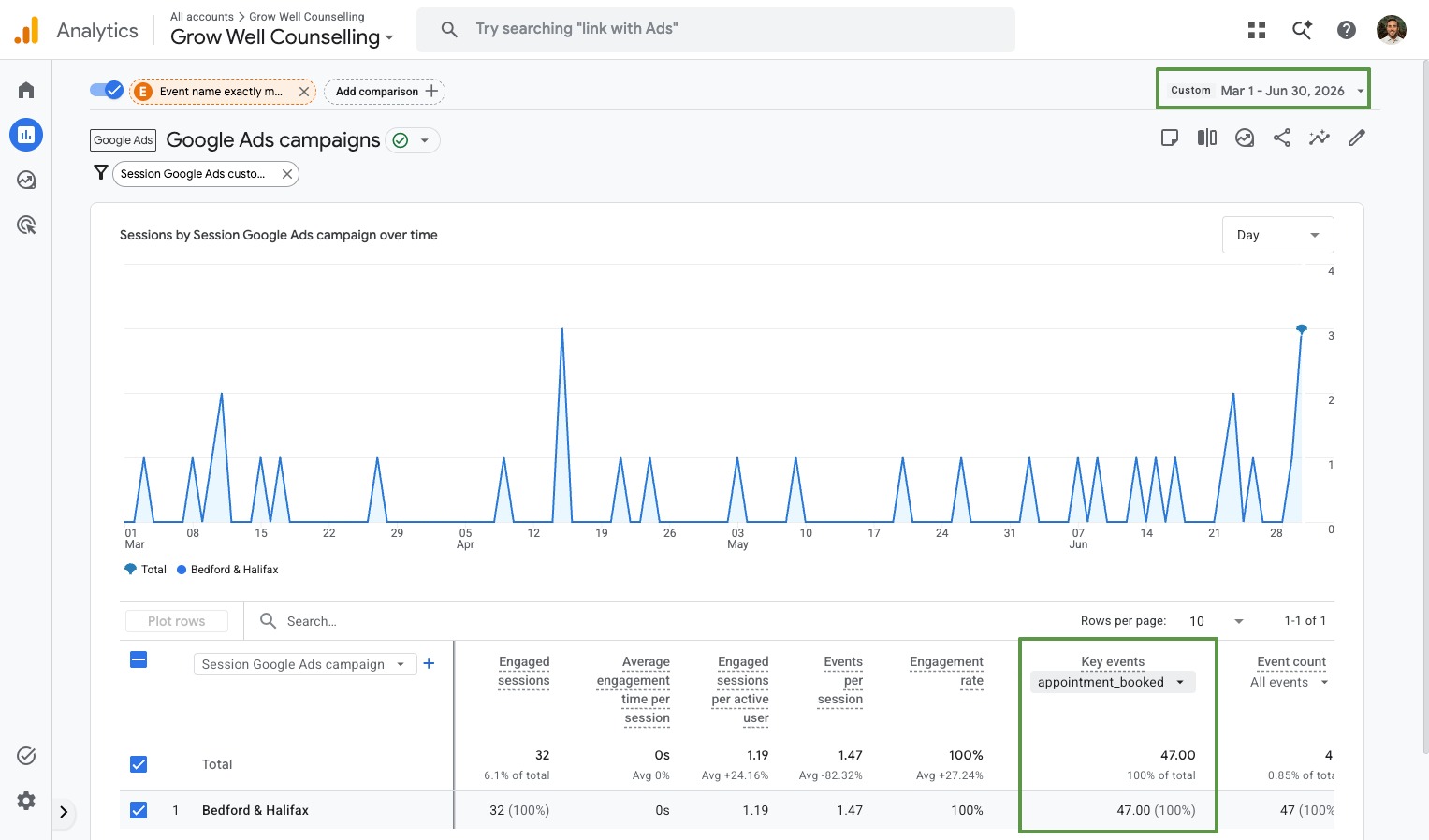Image resolution: width=1429 pixels, height=840 pixels.
Task: Remove the Session Google Ads filter chip
Action: [287, 174]
